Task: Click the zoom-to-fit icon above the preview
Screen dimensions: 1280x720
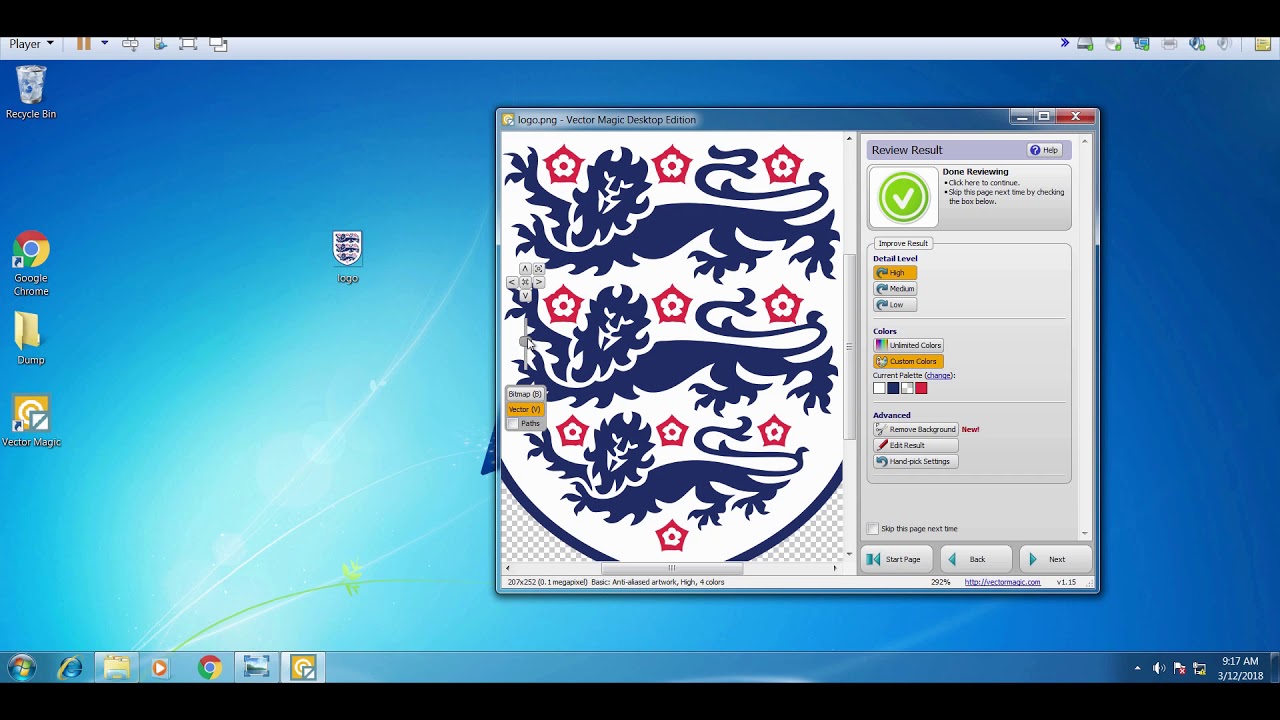Action: (538, 268)
